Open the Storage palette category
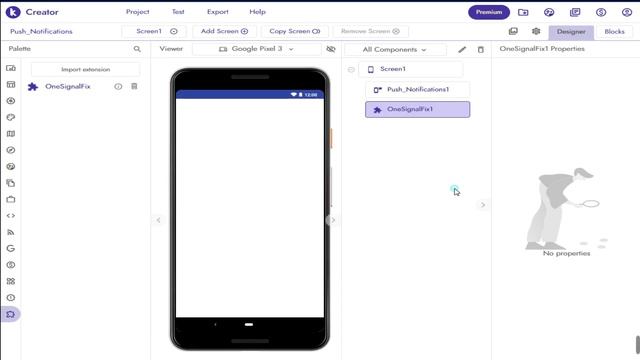Image resolution: width=640 pixels, height=360 pixels. (x=11, y=183)
